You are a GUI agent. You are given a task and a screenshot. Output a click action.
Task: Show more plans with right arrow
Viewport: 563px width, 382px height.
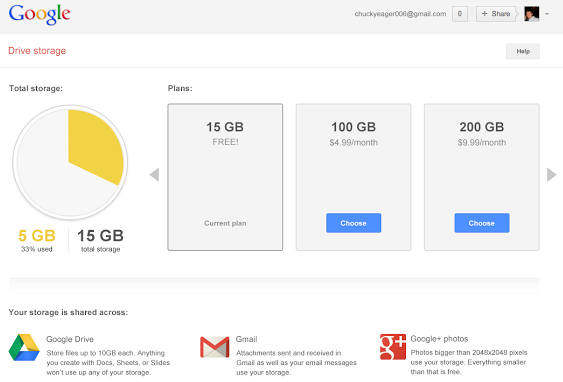pos(552,175)
